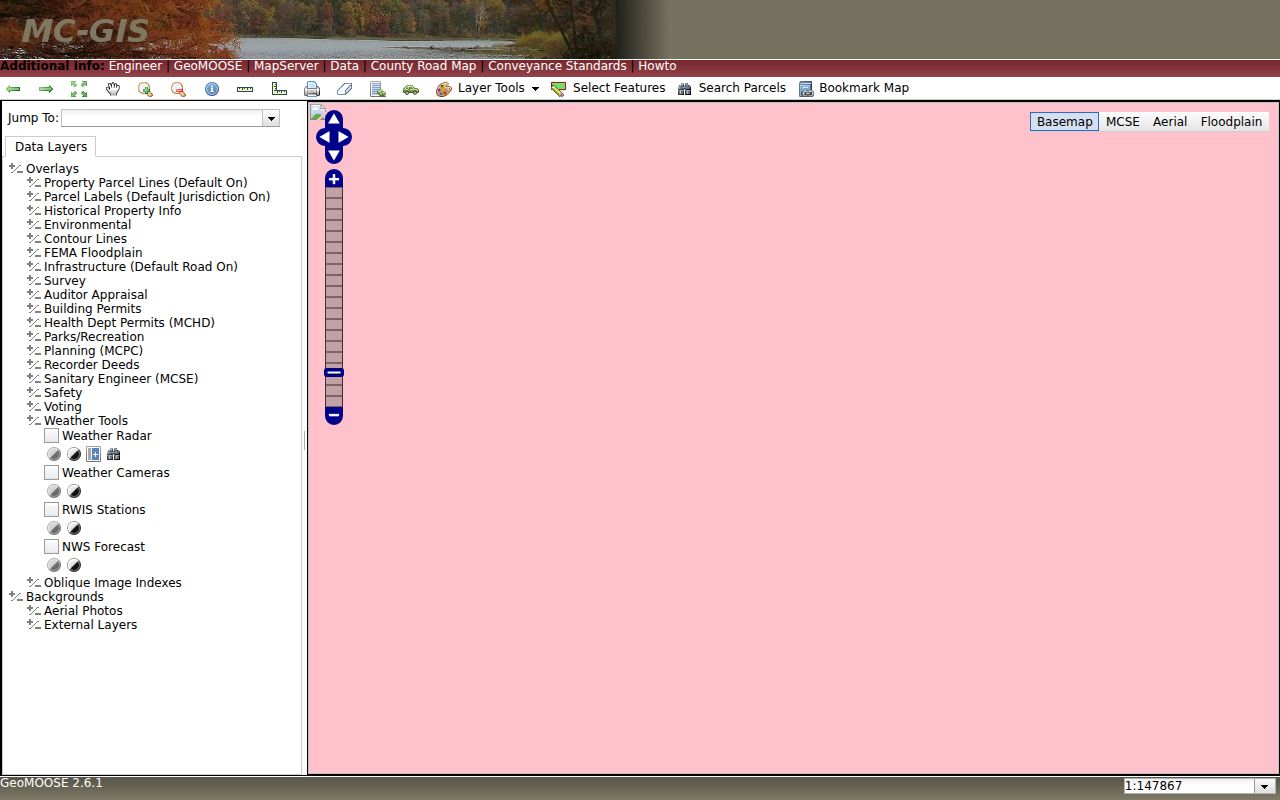
Task: Unfade the Weather Cameras layer
Action: point(74,491)
